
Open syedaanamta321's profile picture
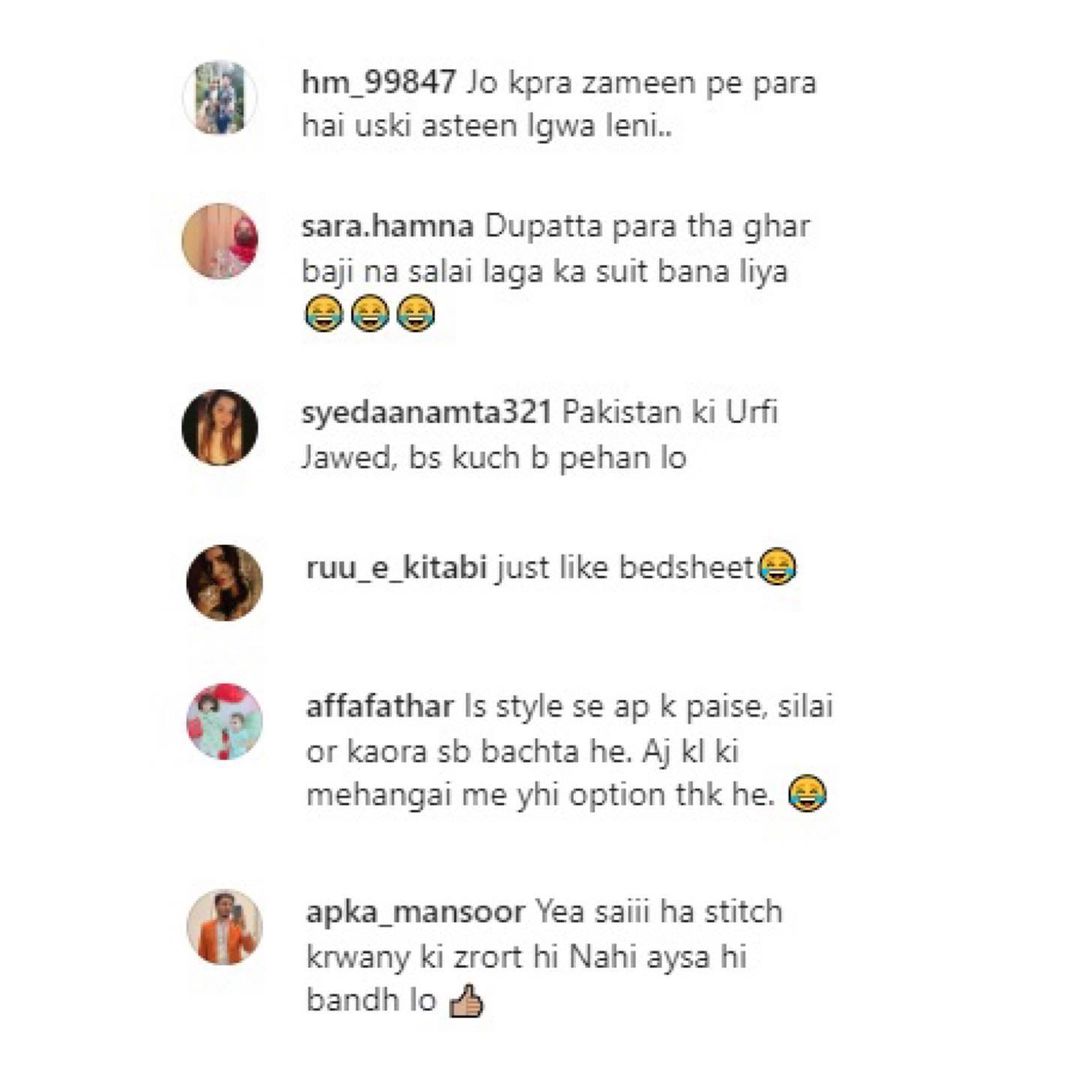220,427
